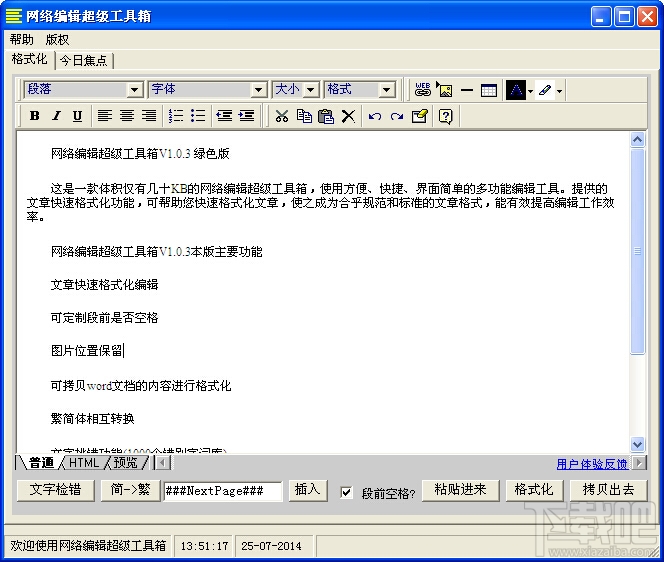
Task: Click the text 图片位置保留
Action: [x=87, y=351]
